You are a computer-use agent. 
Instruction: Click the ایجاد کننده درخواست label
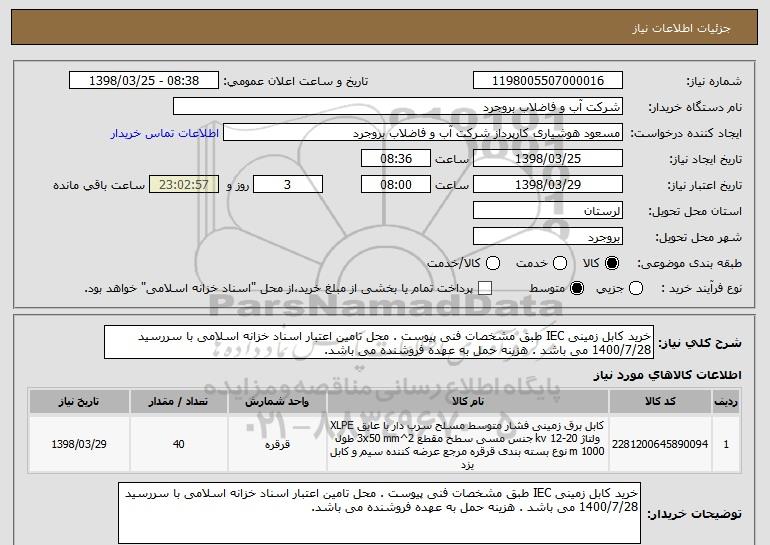(x=686, y=133)
